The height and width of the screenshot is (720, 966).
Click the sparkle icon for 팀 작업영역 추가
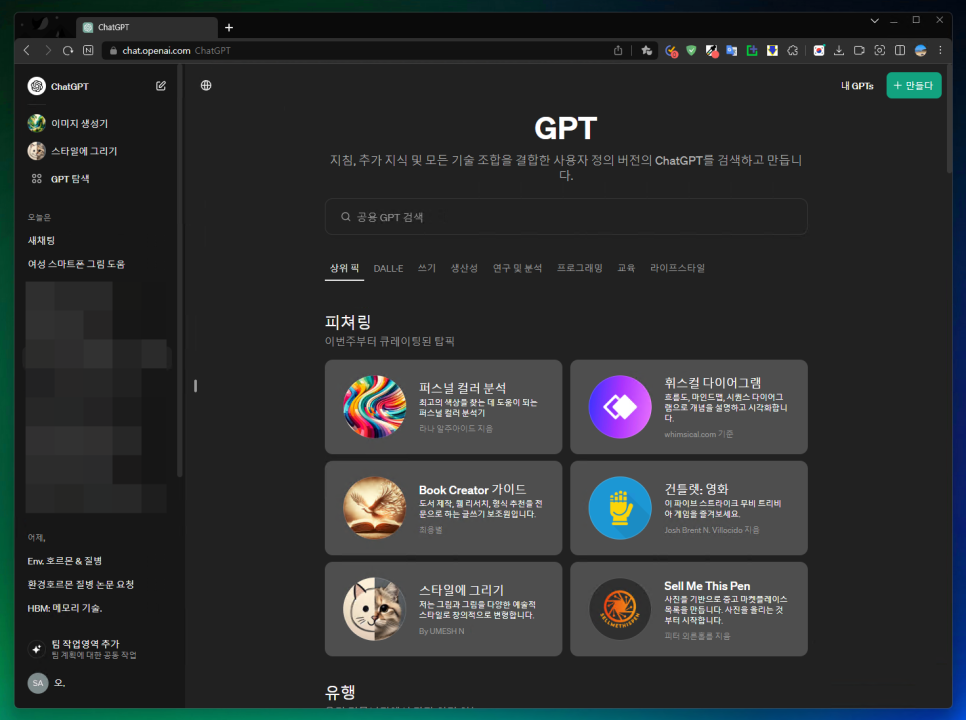click(x=36, y=649)
